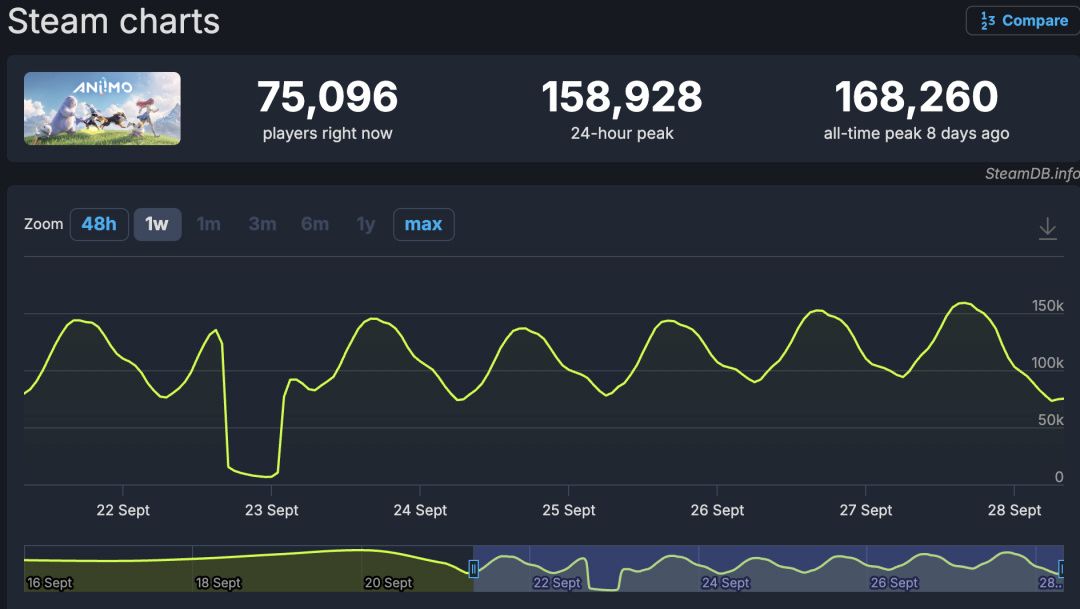
Task: Click the 22 Sept main axis label
Action: pyautogui.click(x=123, y=510)
